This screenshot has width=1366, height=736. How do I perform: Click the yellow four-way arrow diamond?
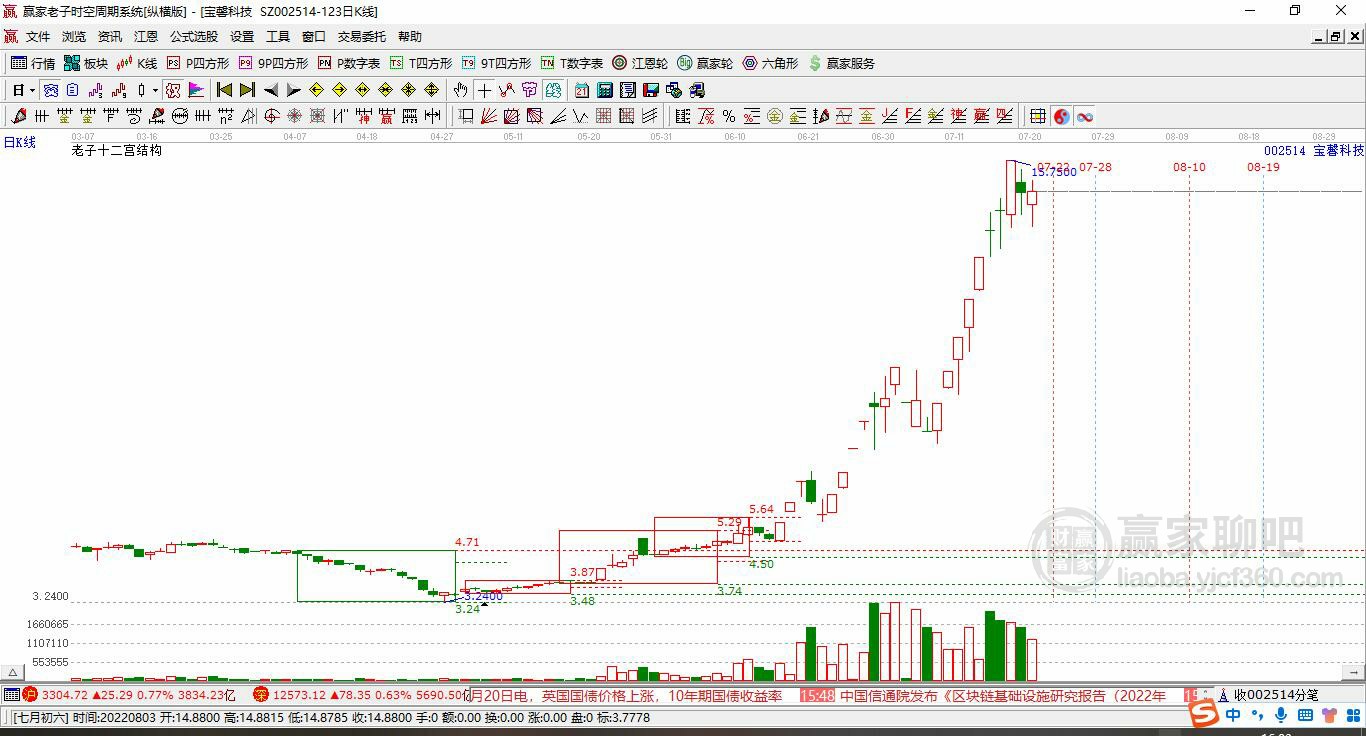coord(432,90)
